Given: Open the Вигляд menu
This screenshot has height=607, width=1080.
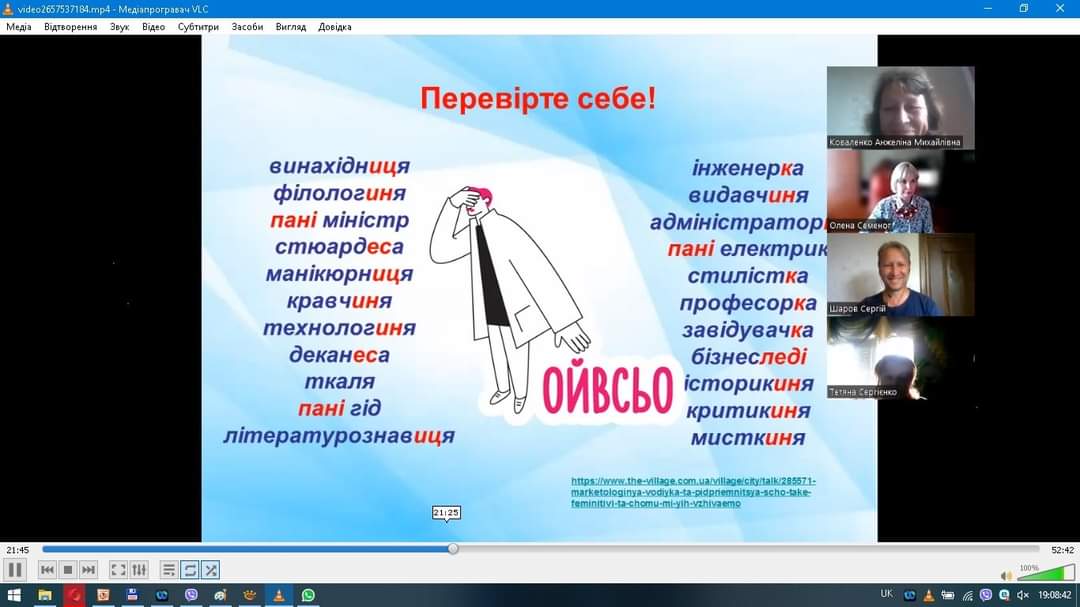Looking at the screenshot, I should tap(291, 27).
